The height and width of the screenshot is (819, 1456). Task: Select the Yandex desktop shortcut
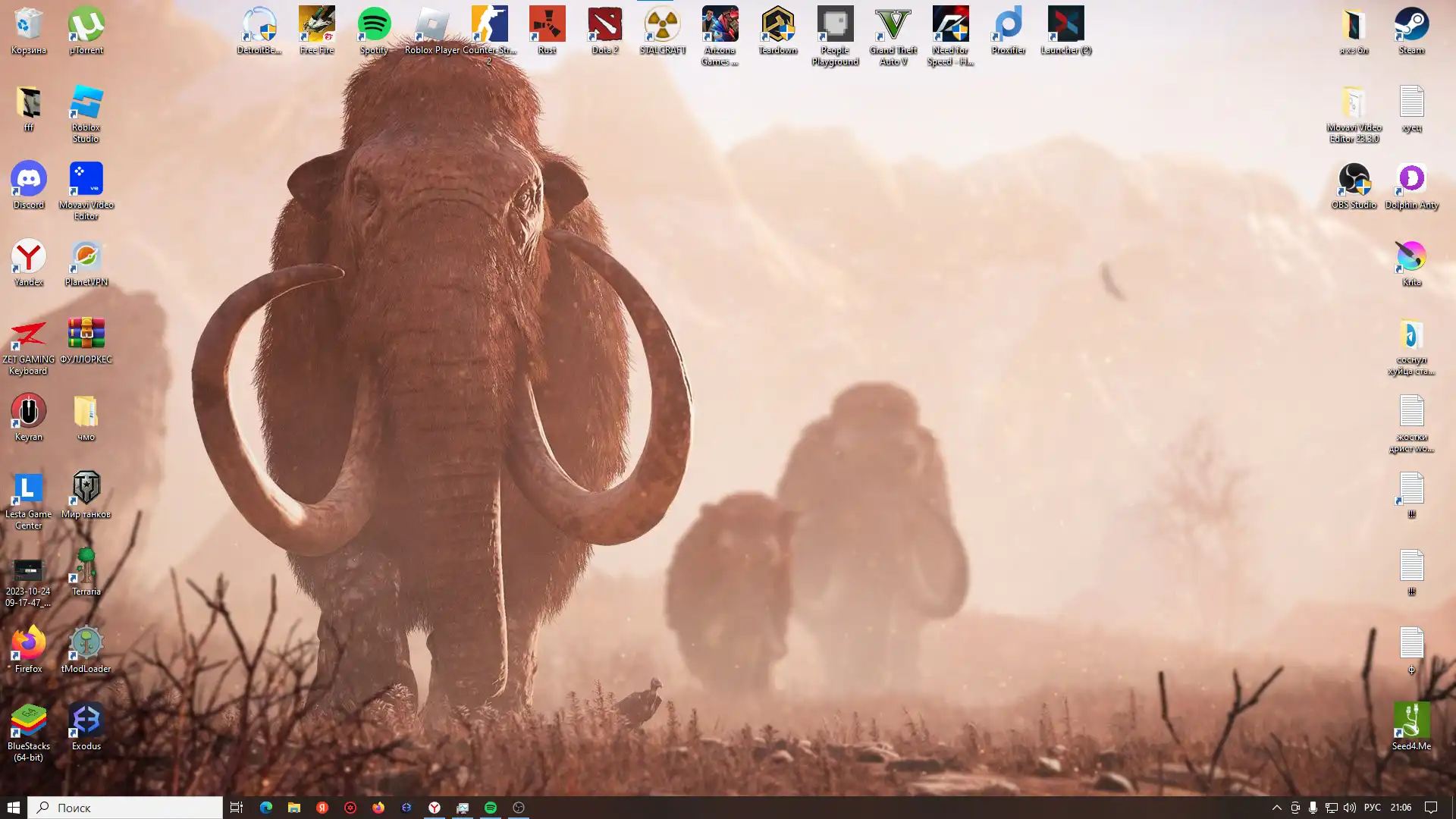pyautogui.click(x=28, y=263)
